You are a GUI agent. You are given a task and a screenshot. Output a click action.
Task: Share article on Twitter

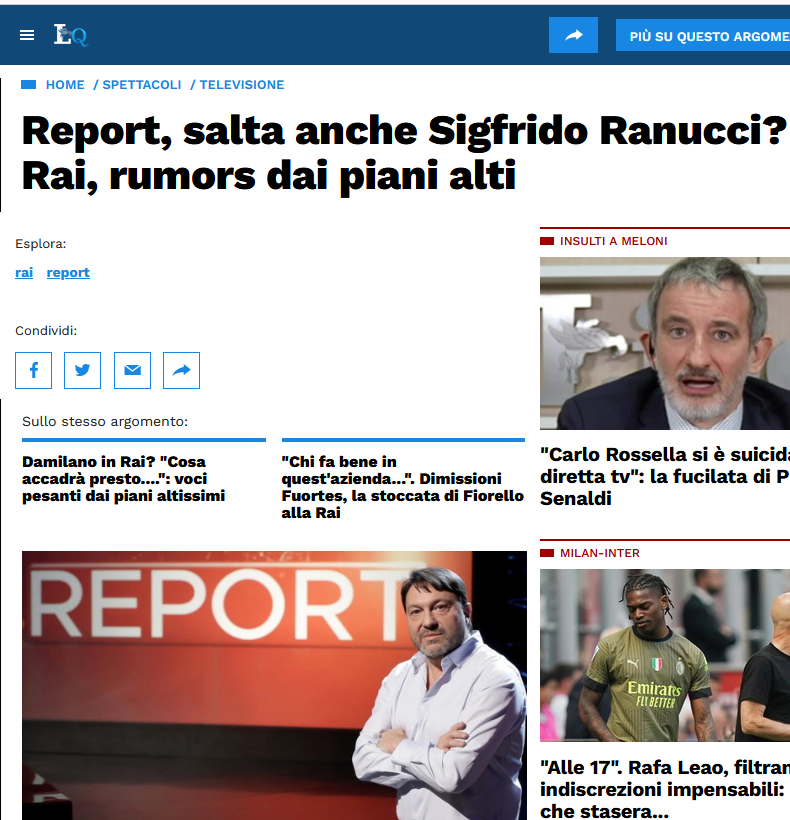click(x=83, y=370)
